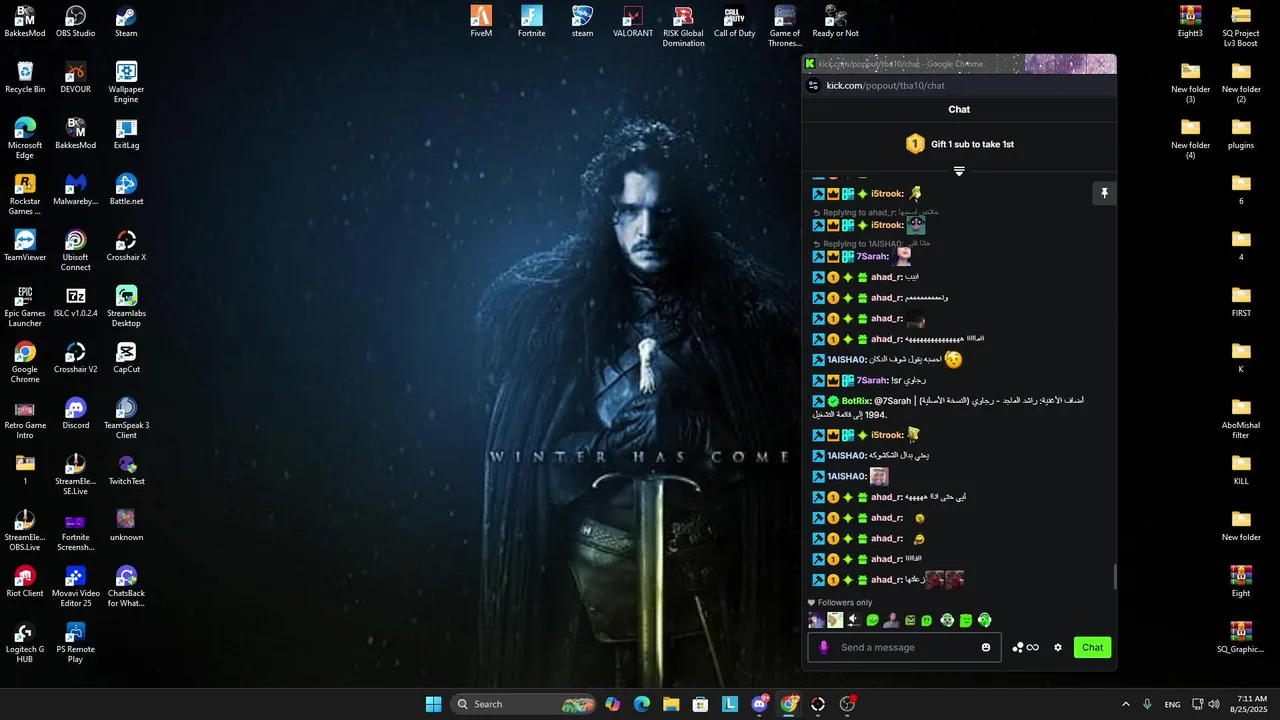Open the KILL folder
1280x720 pixels.
click(1241, 469)
